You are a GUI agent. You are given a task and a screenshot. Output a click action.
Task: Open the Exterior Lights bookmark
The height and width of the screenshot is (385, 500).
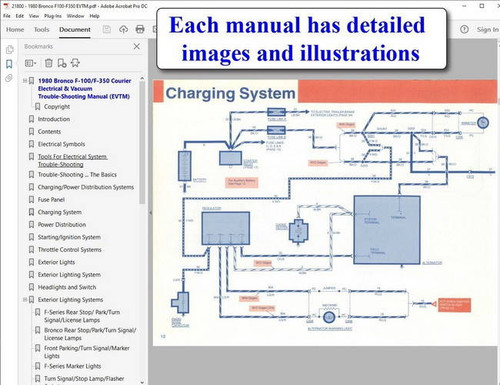point(56,262)
